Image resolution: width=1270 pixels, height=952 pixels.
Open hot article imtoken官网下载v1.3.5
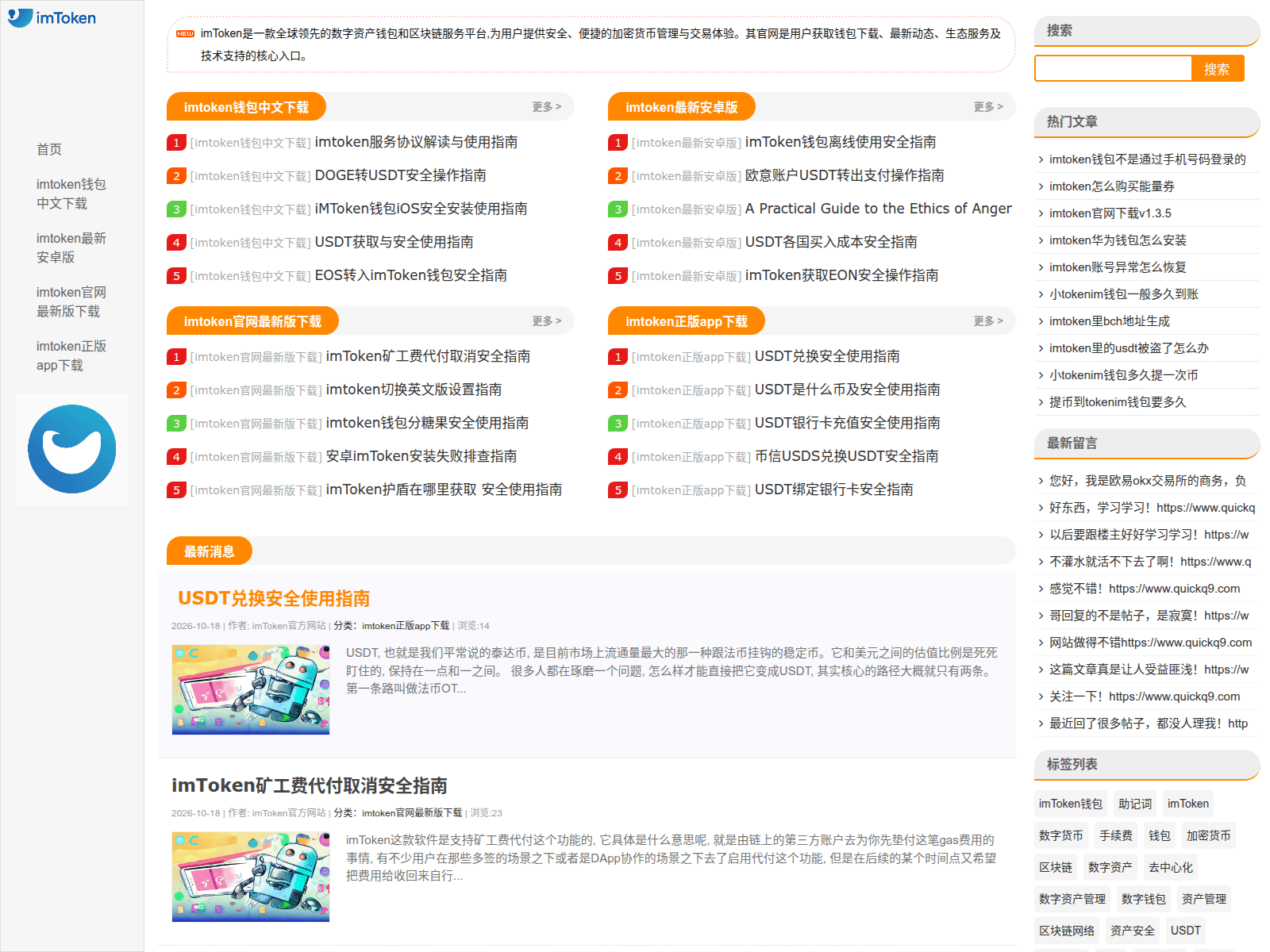(x=1110, y=213)
